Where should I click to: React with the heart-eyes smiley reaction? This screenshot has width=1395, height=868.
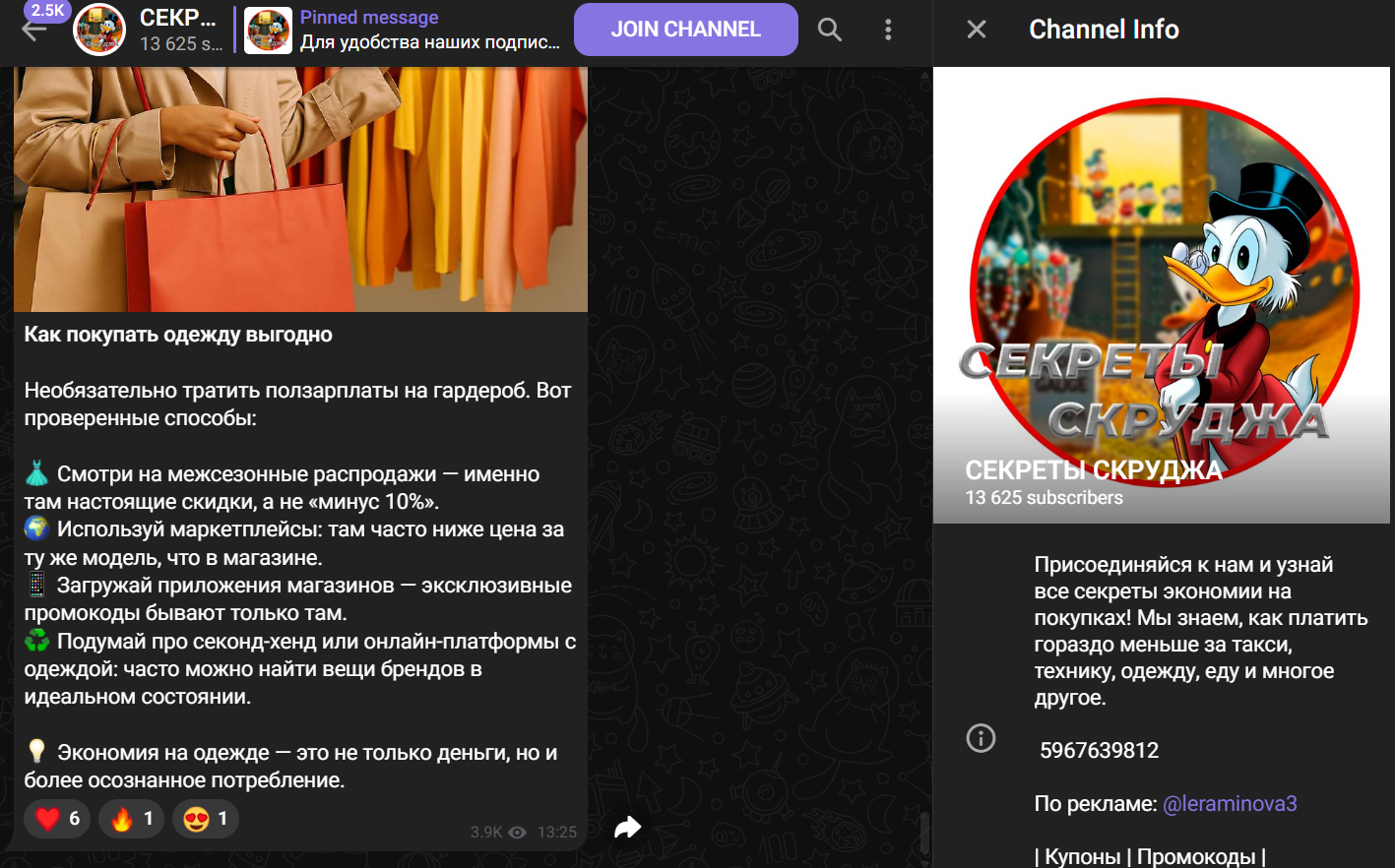pyautogui.click(x=206, y=819)
